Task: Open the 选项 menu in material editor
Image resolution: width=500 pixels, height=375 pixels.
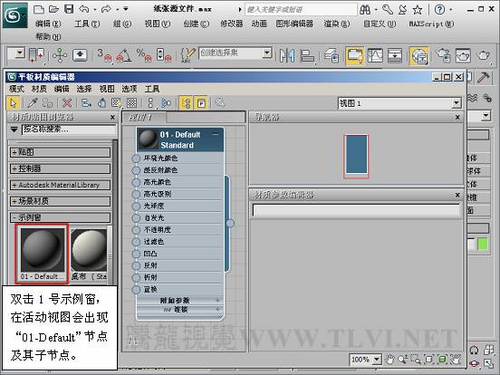Action: point(129,89)
